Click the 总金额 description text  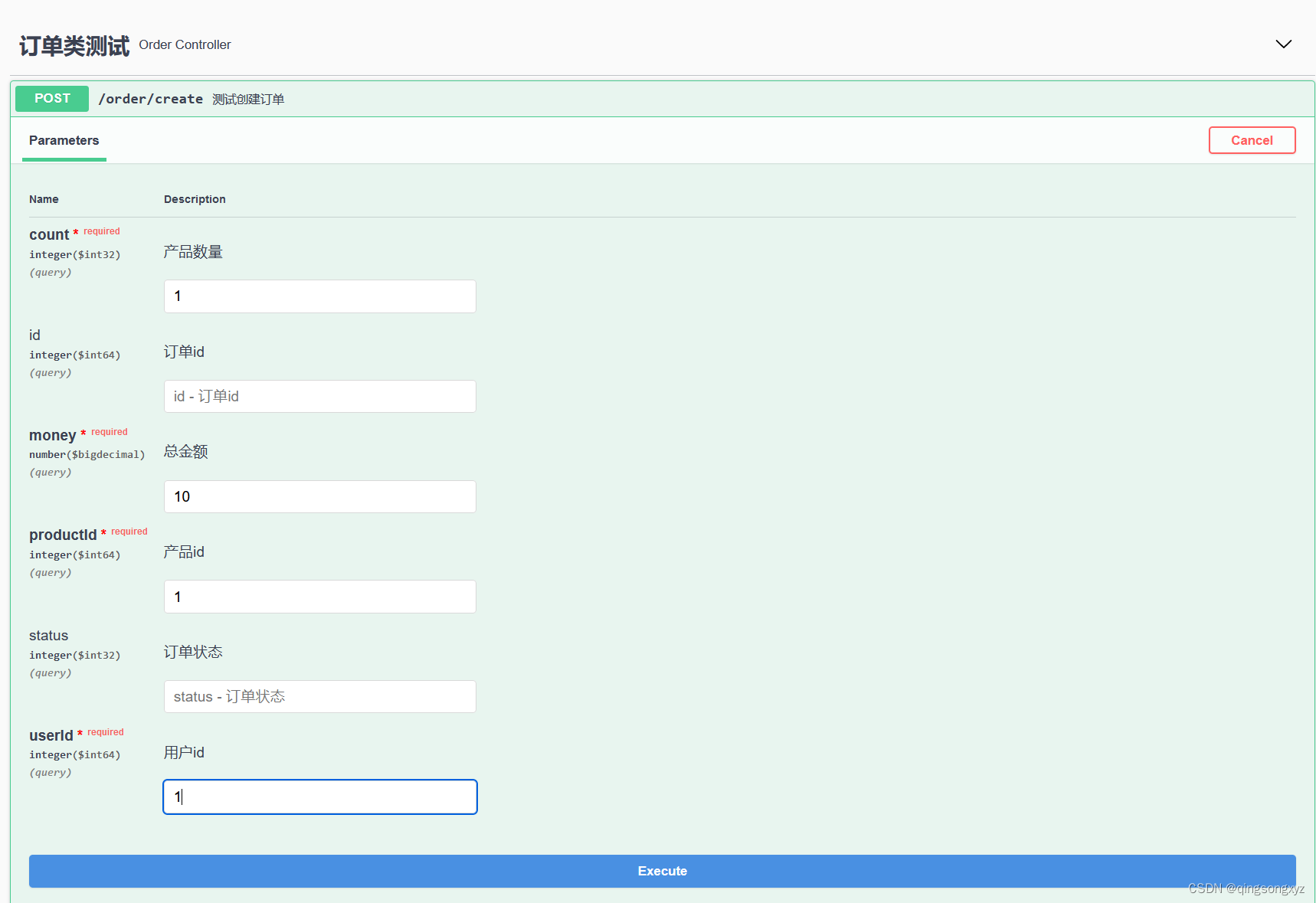185,451
